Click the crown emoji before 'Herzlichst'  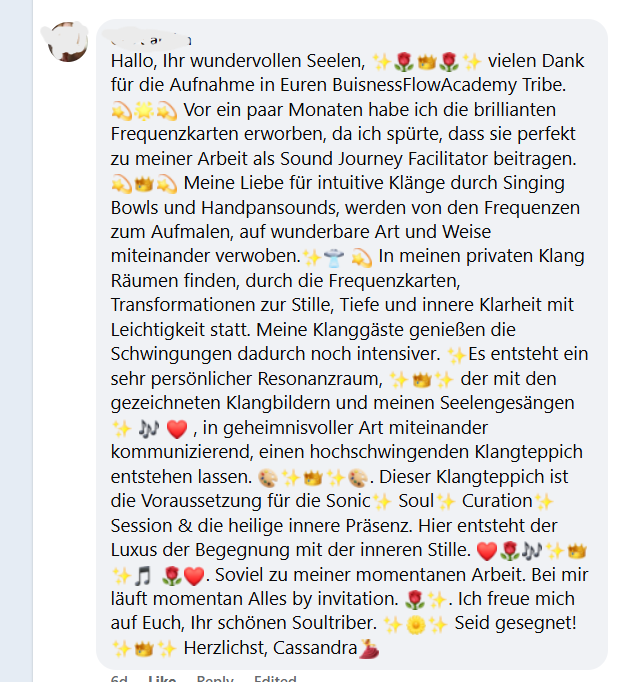[x=144, y=649]
